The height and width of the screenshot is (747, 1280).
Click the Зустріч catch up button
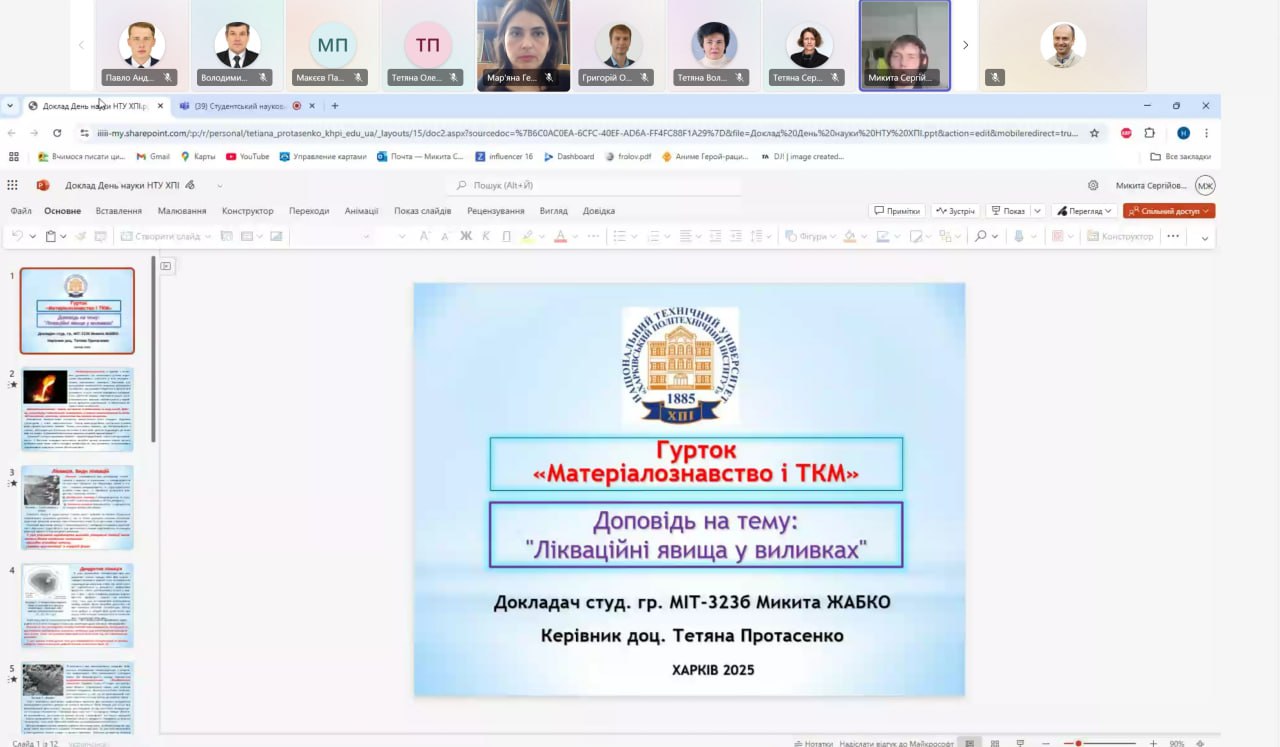(955, 211)
